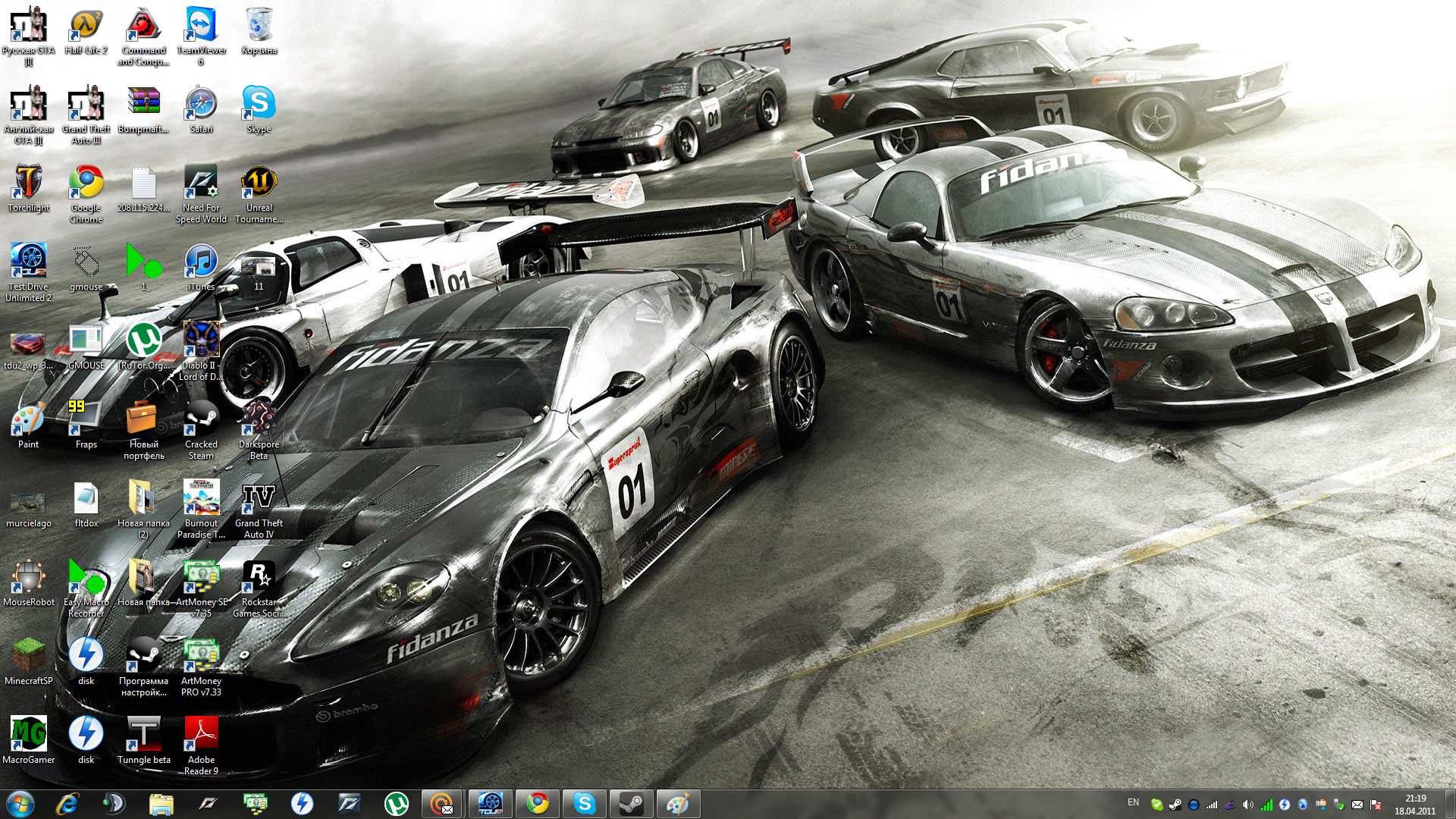Open fltdox file on desktop

click(86, 505)
